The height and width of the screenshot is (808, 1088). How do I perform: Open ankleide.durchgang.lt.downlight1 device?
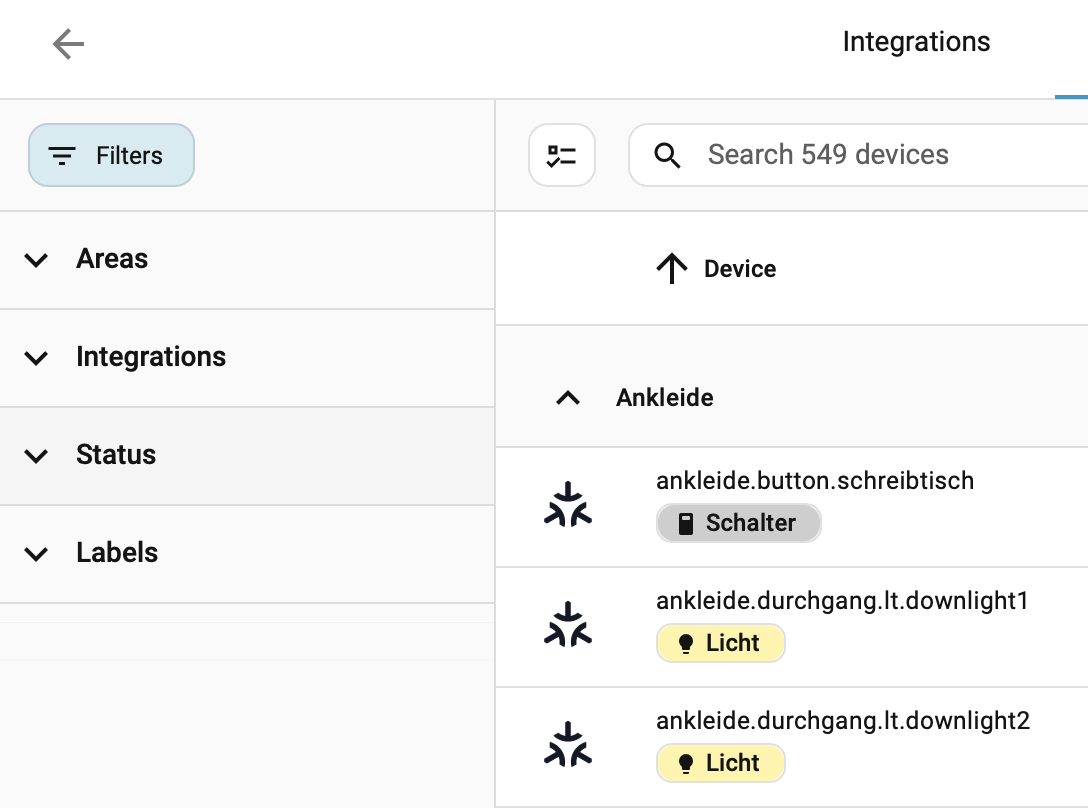tap(842, 601)
